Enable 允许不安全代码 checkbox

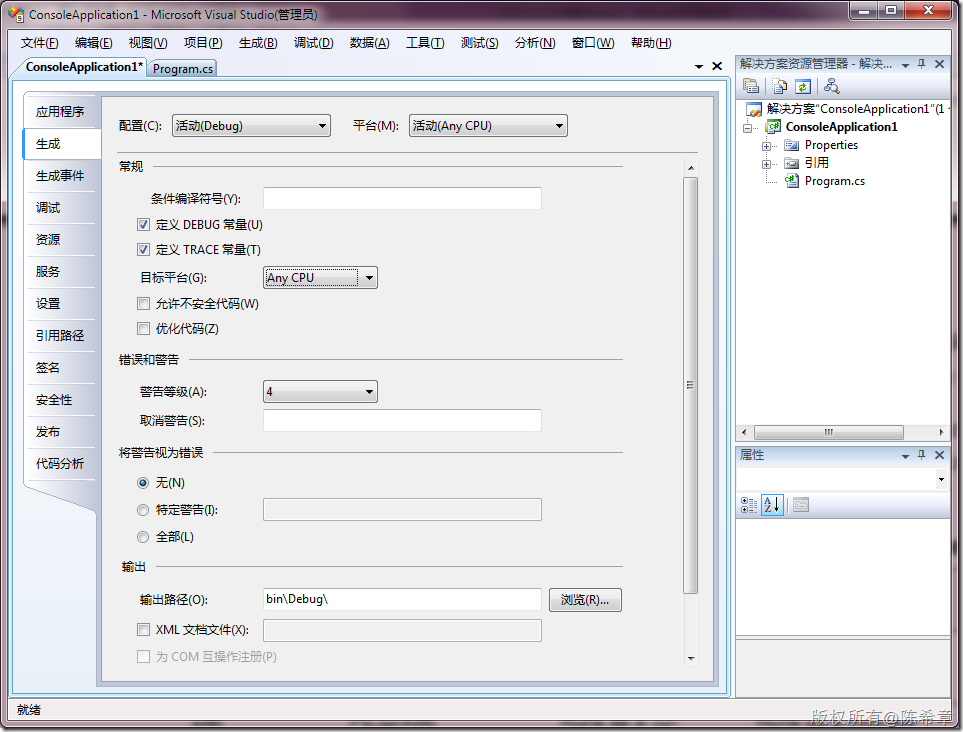click(143, 303)
